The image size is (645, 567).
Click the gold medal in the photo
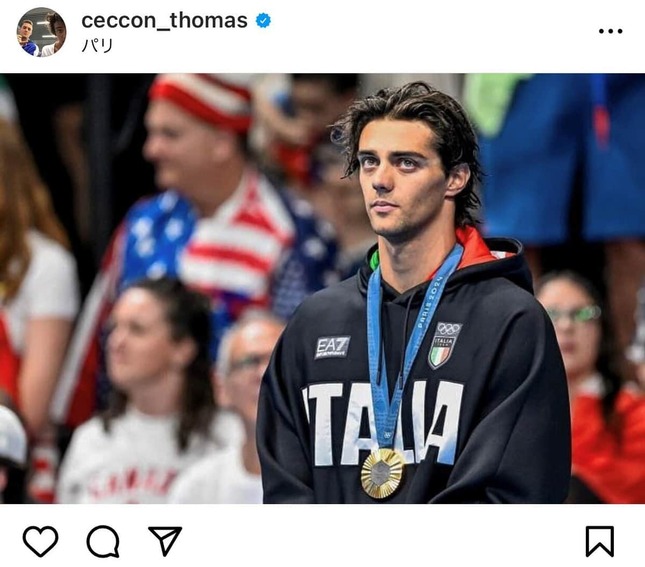pyautogui.click(x=383, y=473)
